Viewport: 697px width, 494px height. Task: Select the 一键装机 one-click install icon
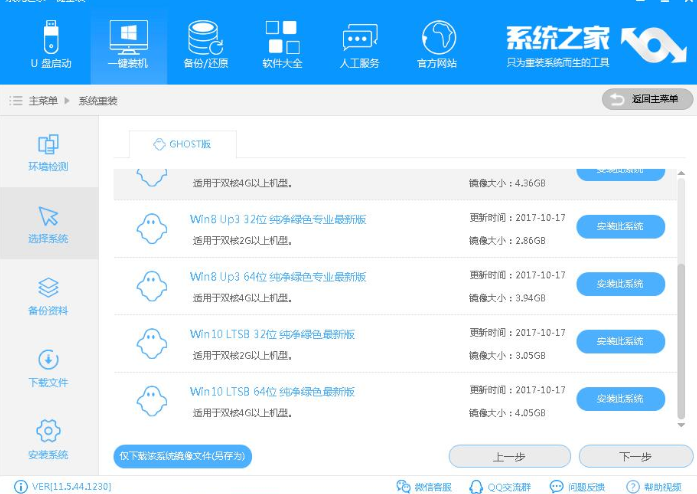(128, 44)
